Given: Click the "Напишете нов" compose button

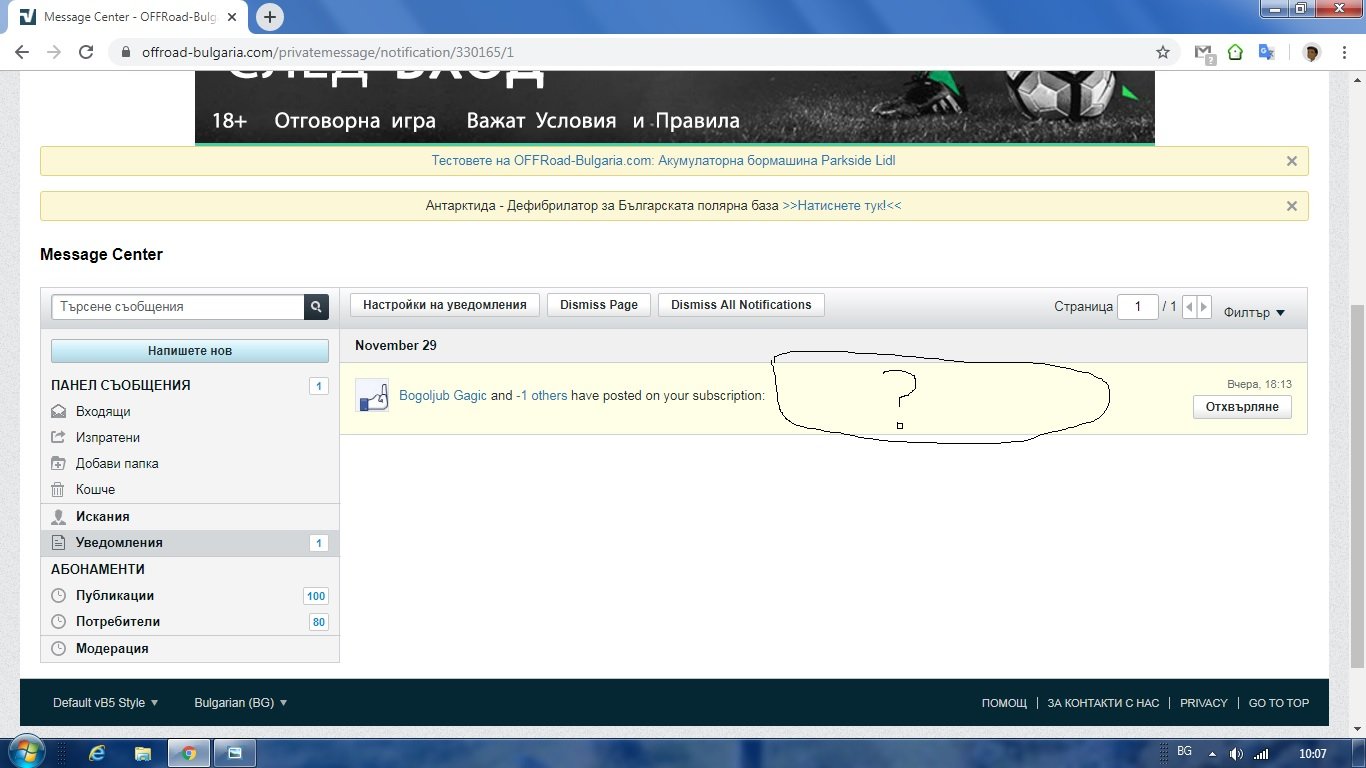Looking at the screenshot, I should 190,351.
